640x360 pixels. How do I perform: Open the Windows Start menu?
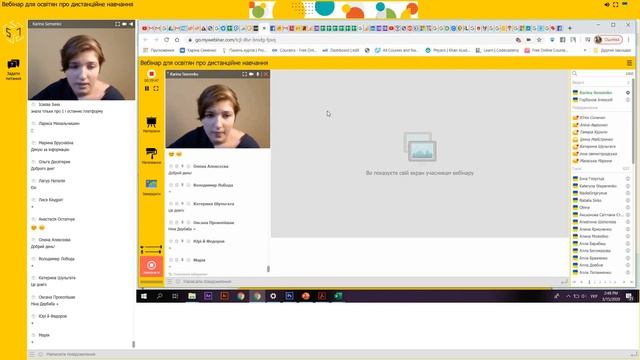144,296
